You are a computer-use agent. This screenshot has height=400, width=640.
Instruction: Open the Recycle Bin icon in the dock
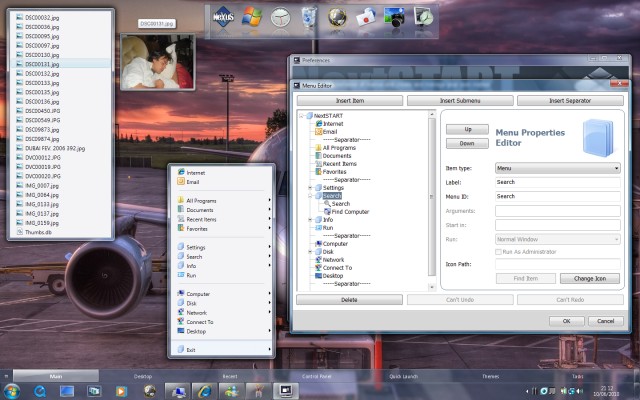[x=310, y=17]
